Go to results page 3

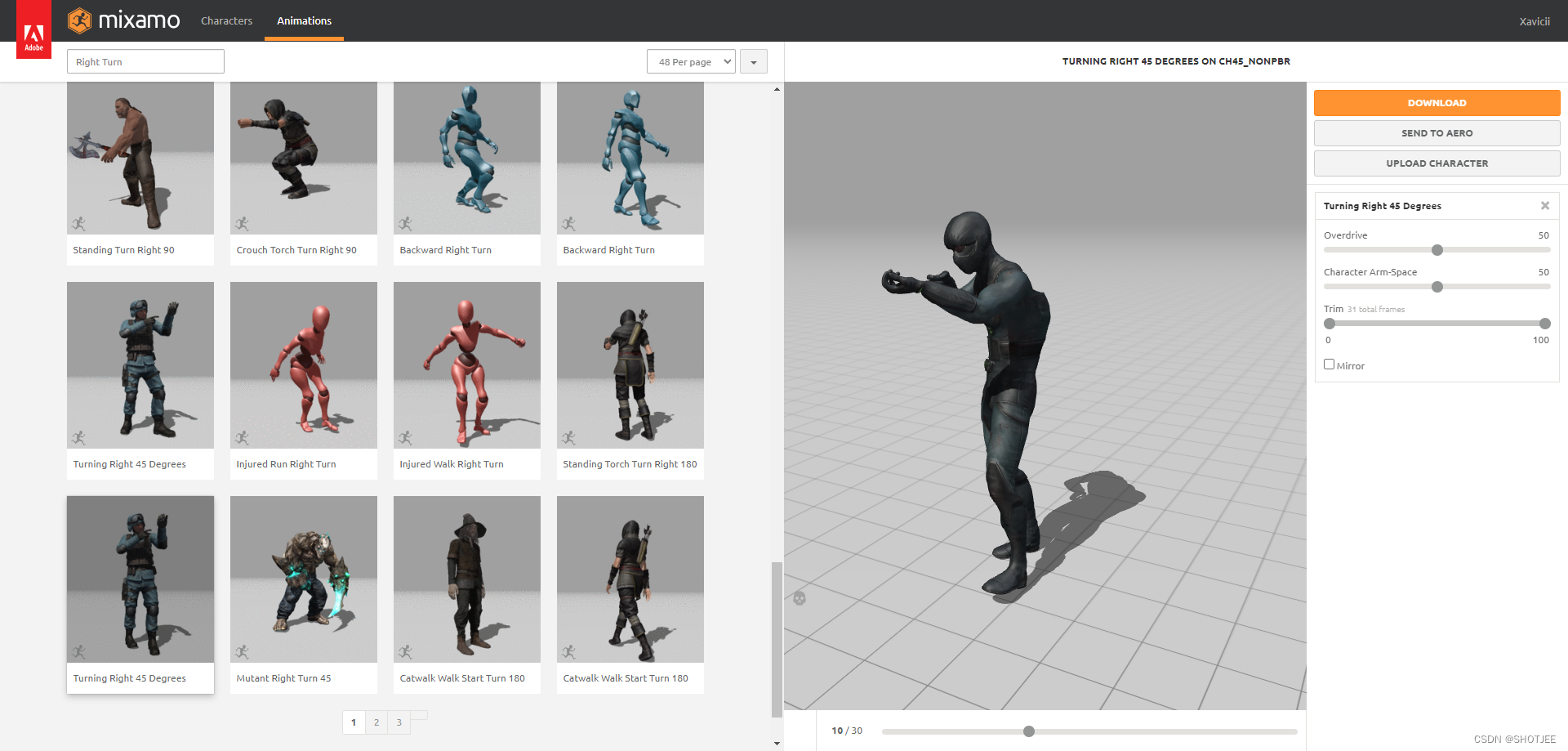399,722
